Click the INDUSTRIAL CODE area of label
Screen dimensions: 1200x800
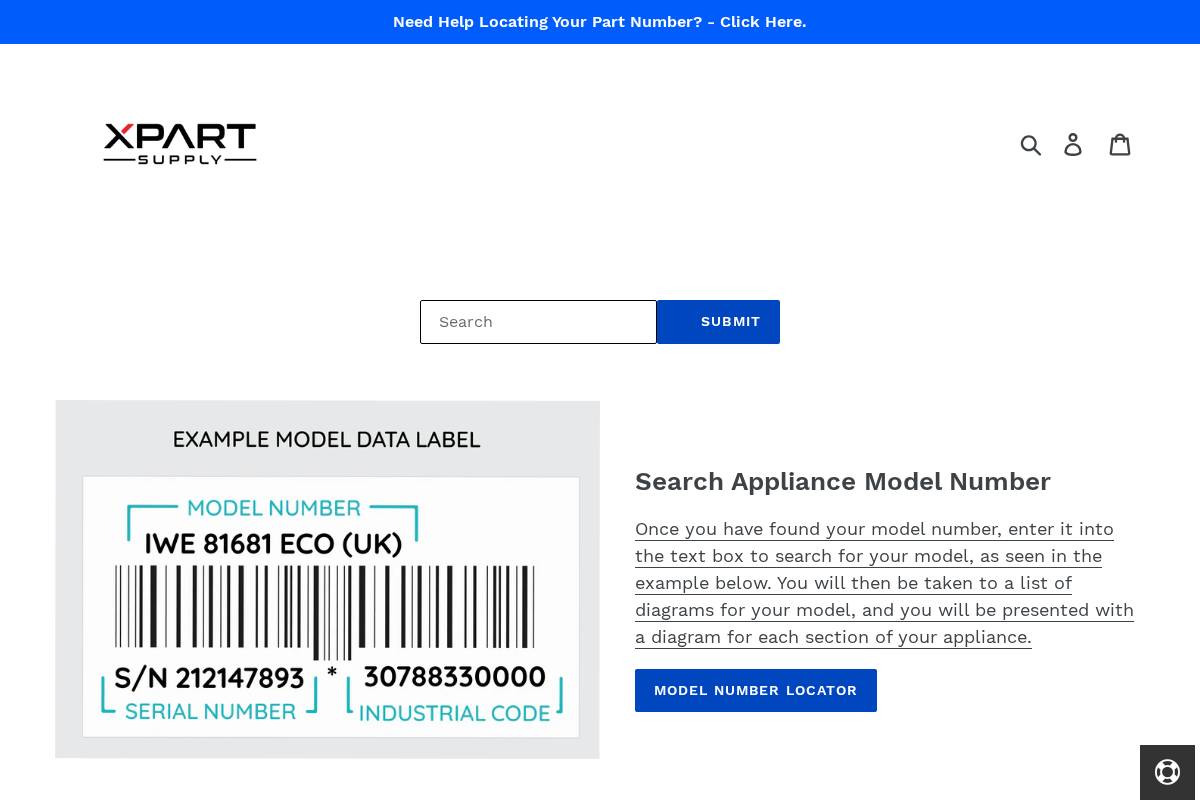(457, 712)
